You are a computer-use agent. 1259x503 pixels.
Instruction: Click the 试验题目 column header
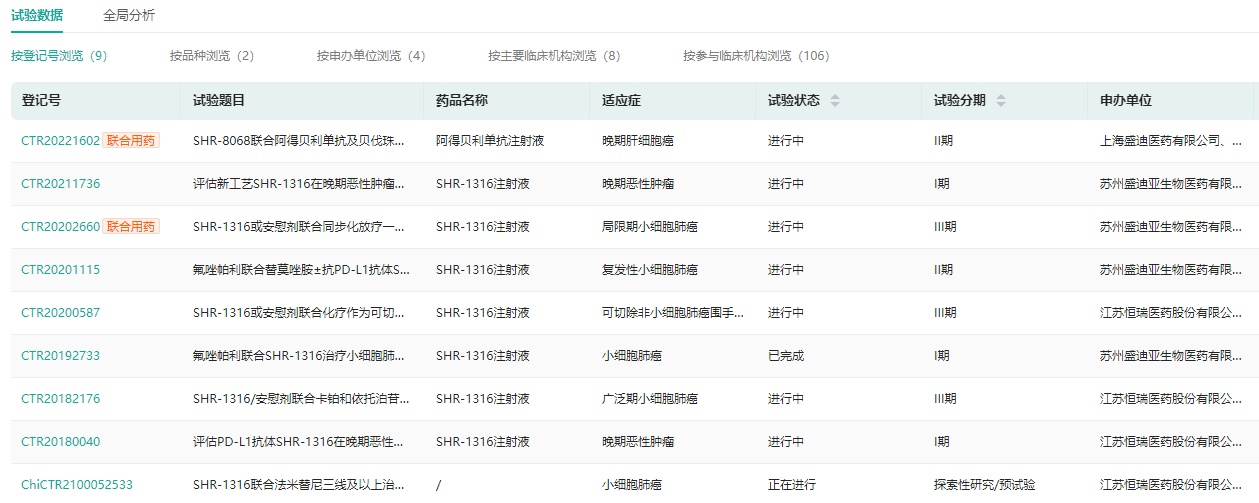click(219, 101)
